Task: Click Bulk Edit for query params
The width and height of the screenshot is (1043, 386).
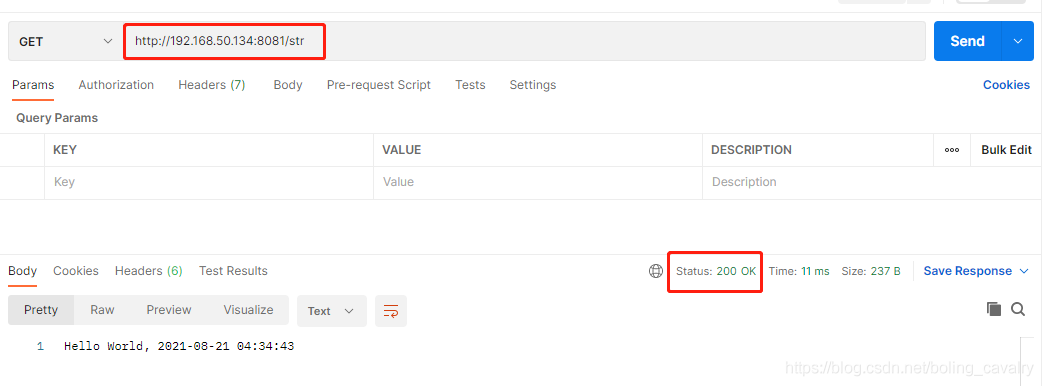Action: pyautogui.click(x=1006, y=150)
